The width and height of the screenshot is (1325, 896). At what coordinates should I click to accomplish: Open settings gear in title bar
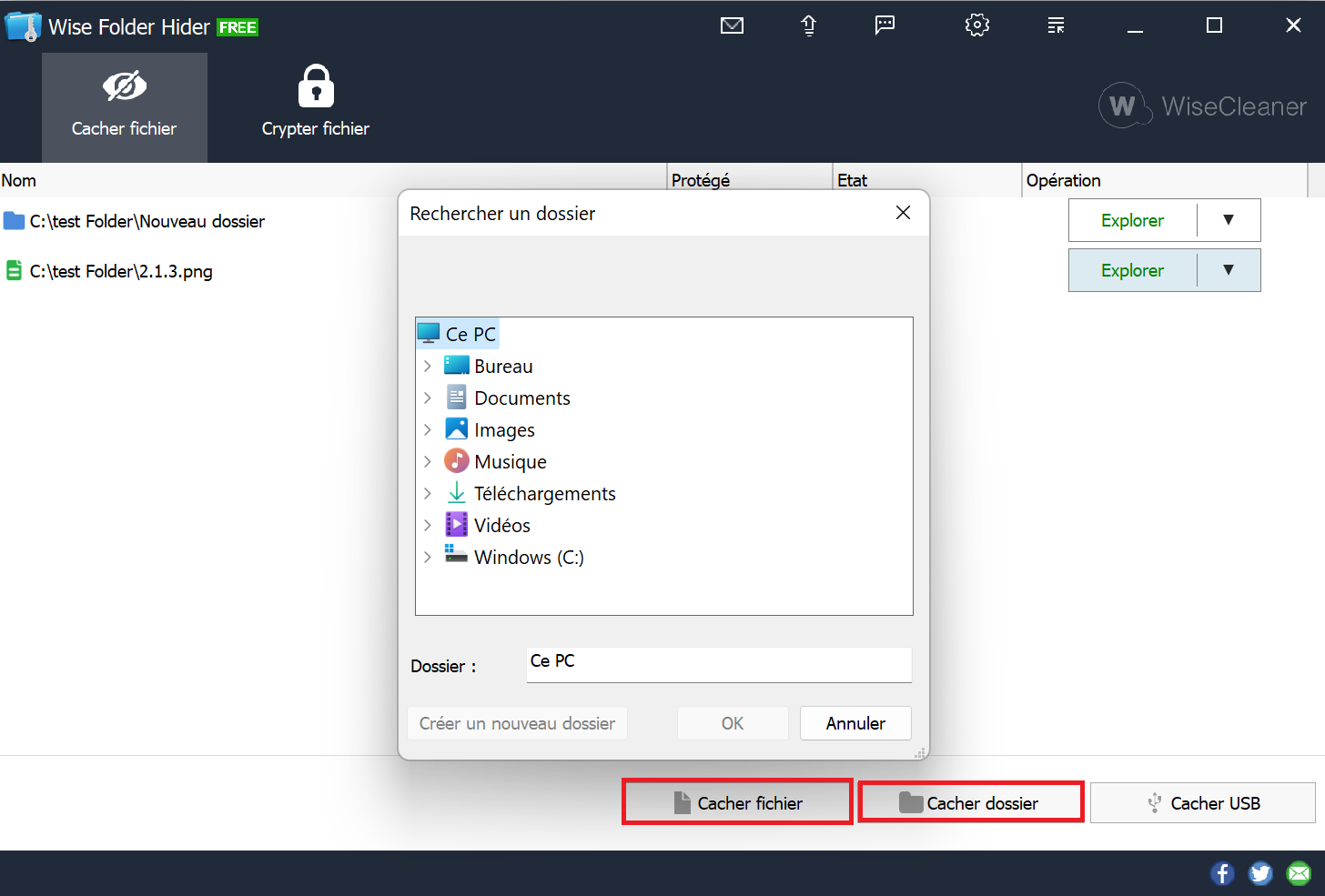pyautogui.click(x=977, y=25)
